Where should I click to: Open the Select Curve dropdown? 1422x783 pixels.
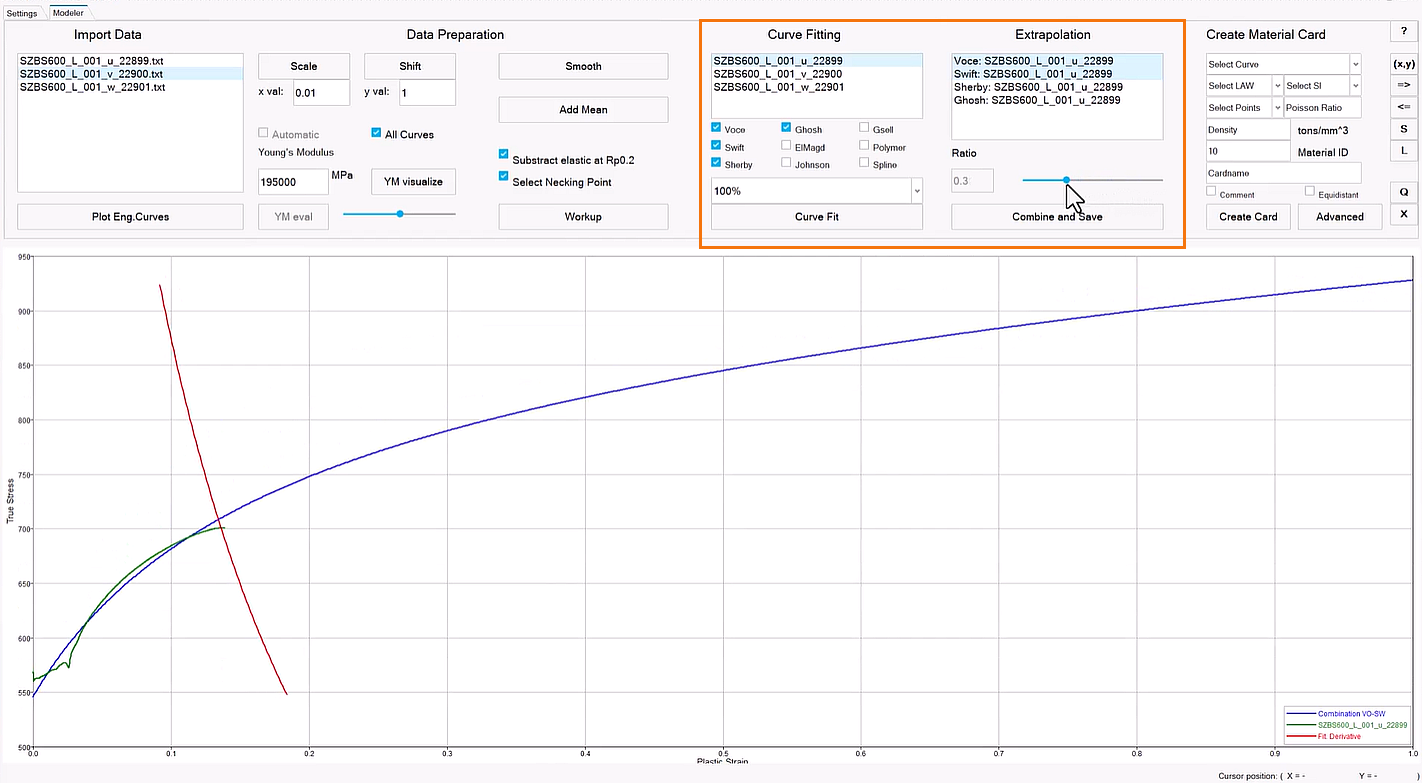click(1284, 64)
